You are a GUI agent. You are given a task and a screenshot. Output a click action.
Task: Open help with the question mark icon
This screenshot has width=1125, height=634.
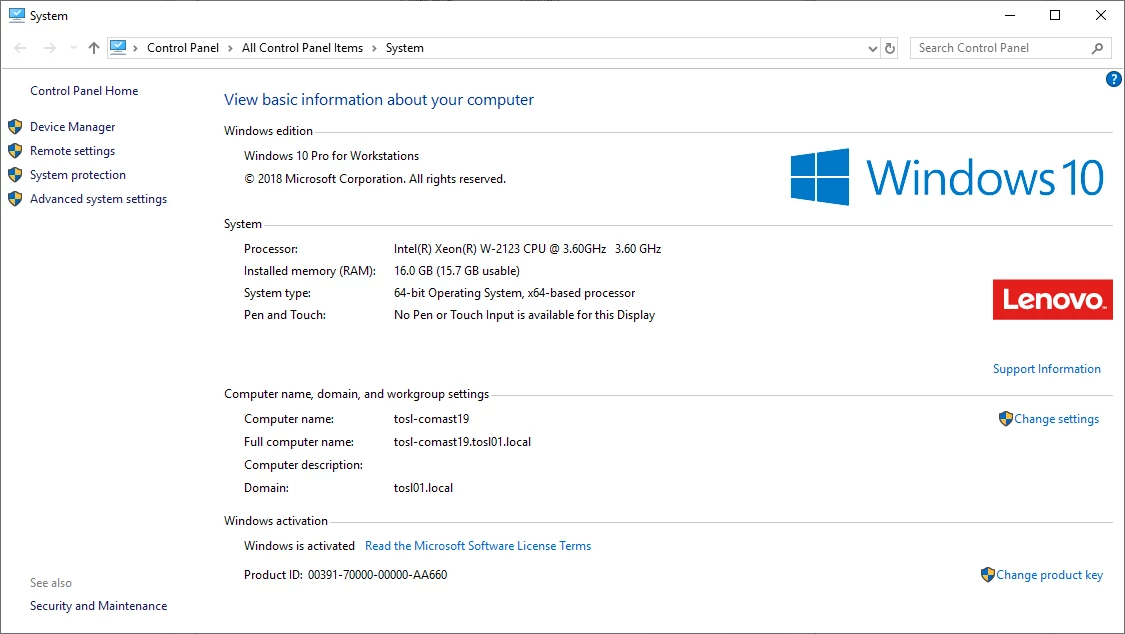[1114, 79]
